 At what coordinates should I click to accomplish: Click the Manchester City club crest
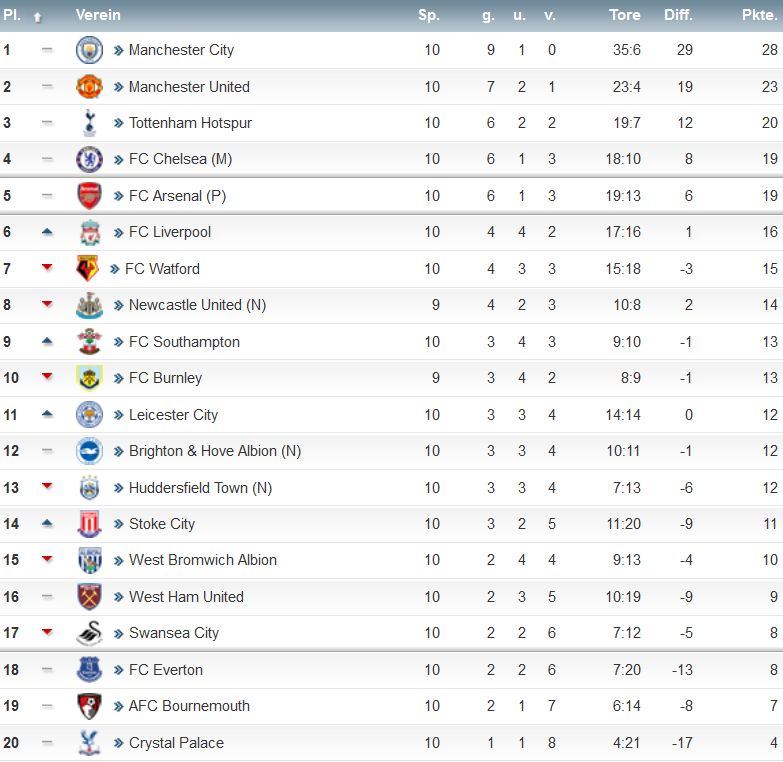[x=89, y=50]
